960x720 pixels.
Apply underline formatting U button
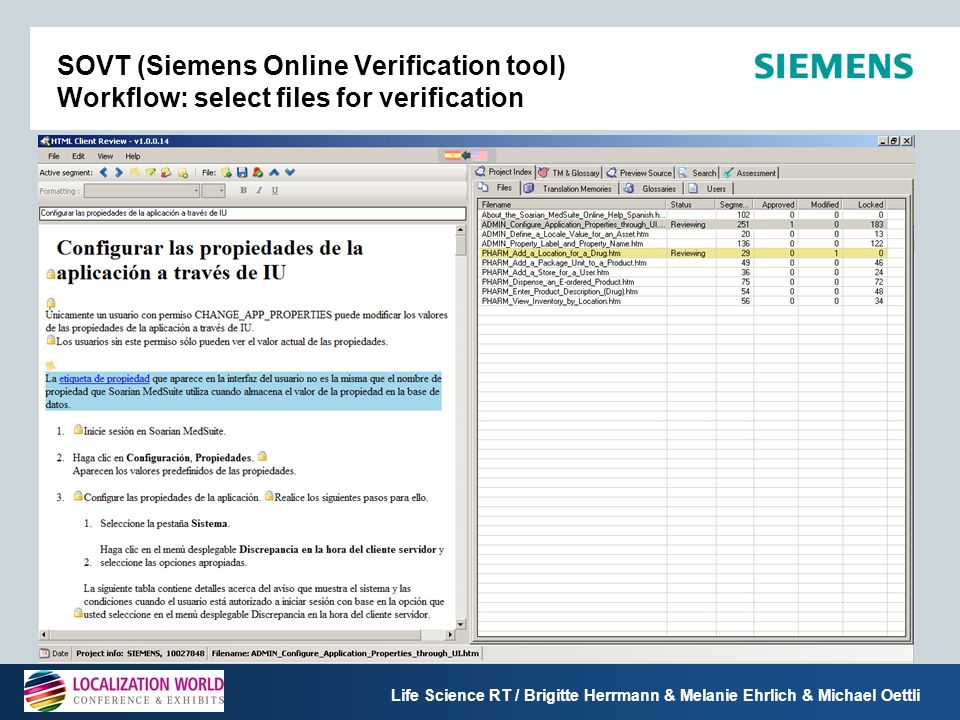pos(275,190)
